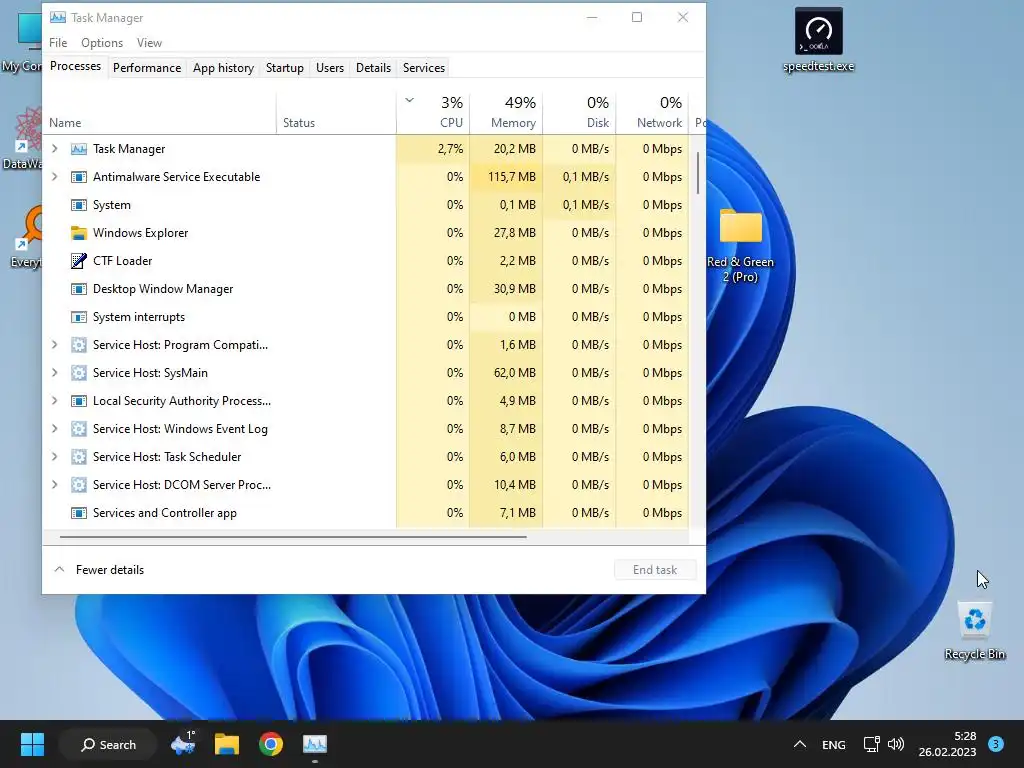Click the Service Host: Windows Event Log icon
Viewport: 1024px width, 768px height.
tap(78, 429)
